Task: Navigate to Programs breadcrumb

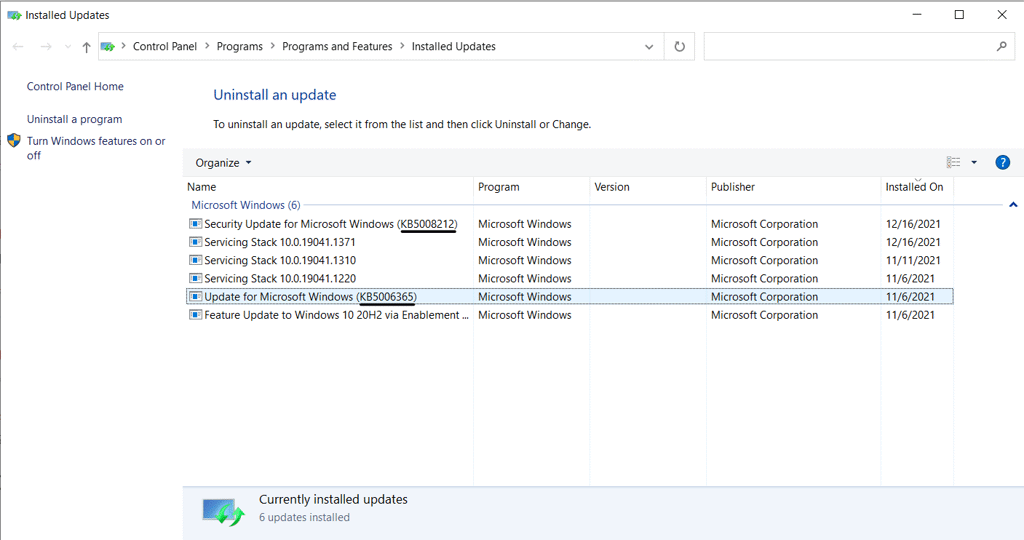Action: (x=240, y=46)
